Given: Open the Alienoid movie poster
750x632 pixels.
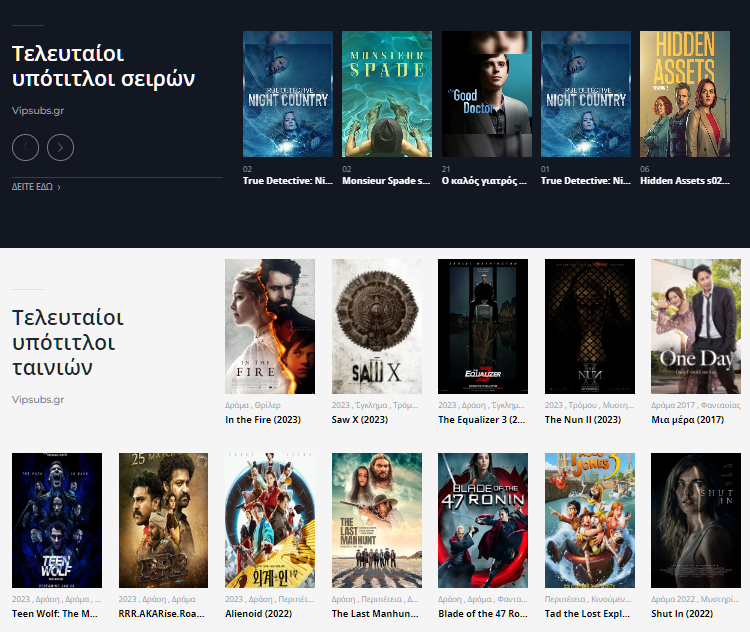Looking at the screenshot, I should tap(270, 521).
